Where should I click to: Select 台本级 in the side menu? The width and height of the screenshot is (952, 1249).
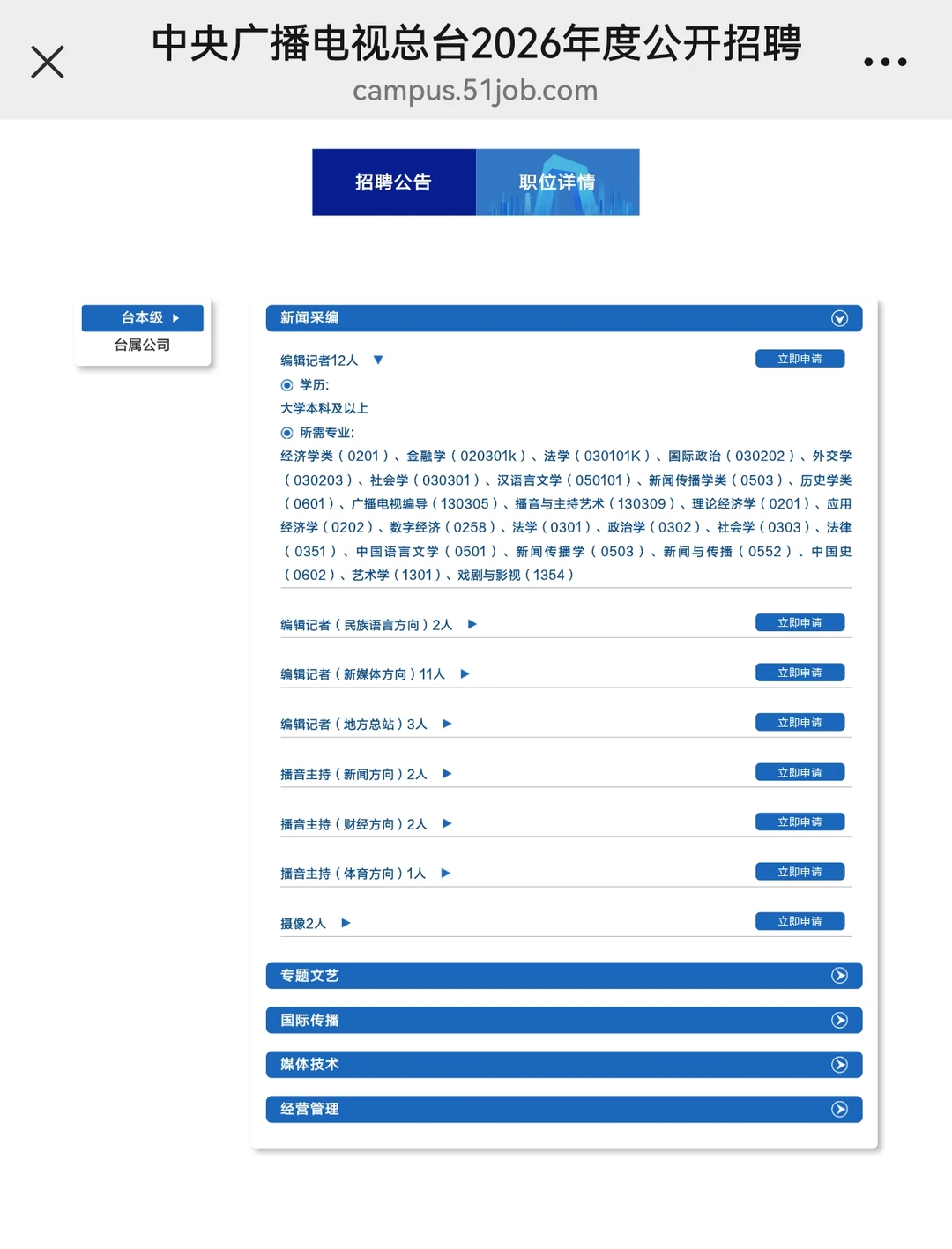[x=143, y=317]
